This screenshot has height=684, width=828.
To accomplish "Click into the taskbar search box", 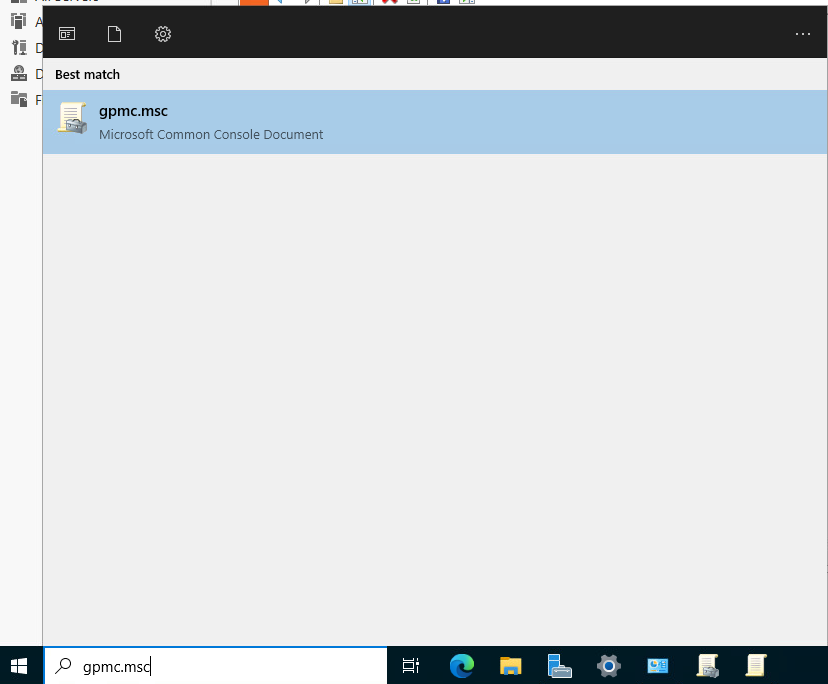I will [215, 666].
